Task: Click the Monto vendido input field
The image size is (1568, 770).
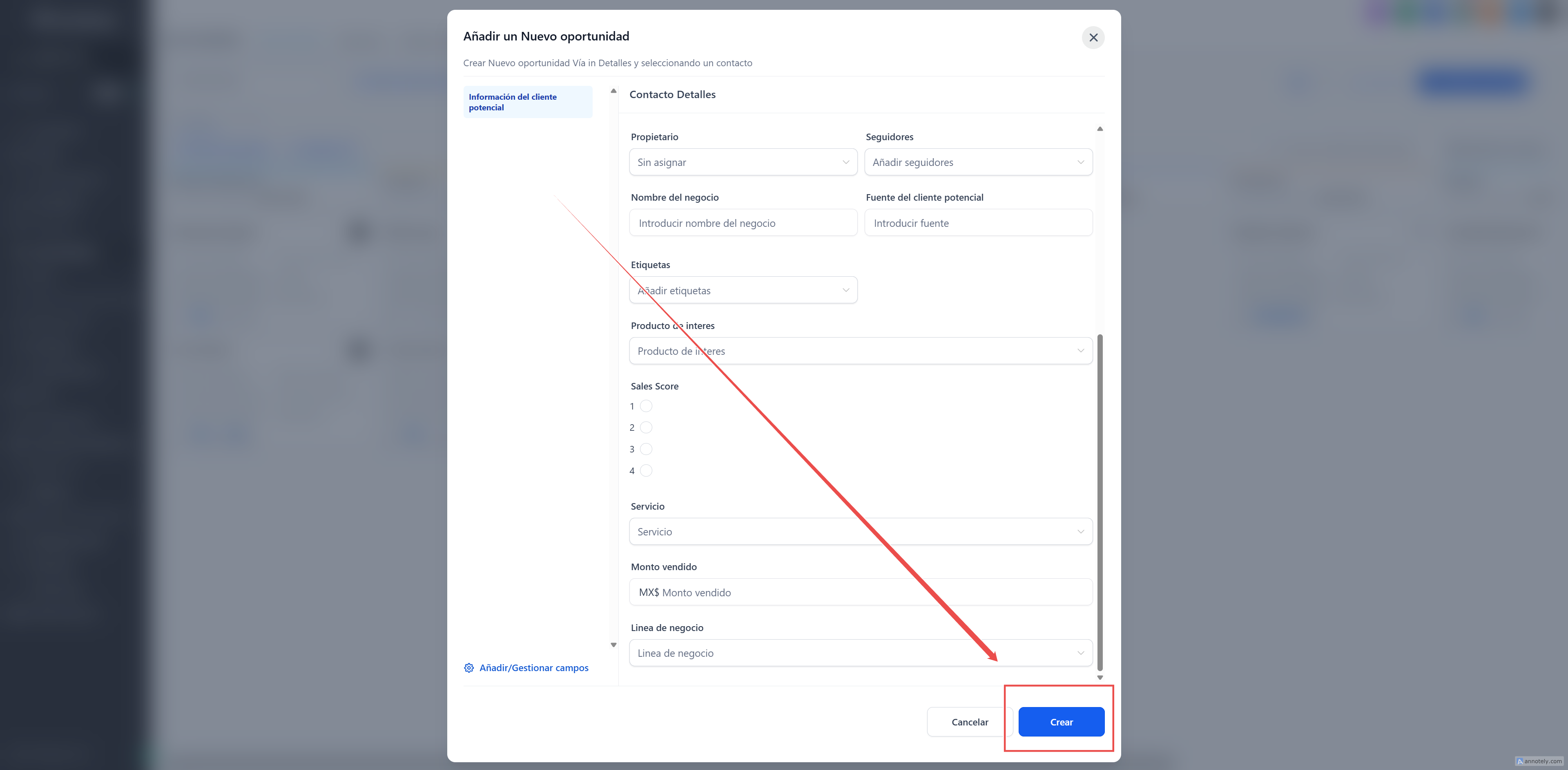Action: (x=860, y=592)
